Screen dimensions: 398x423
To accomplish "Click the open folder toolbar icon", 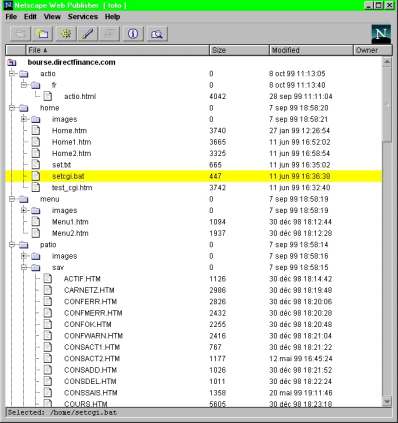I will pyautogui.click(x=42, y=34).
